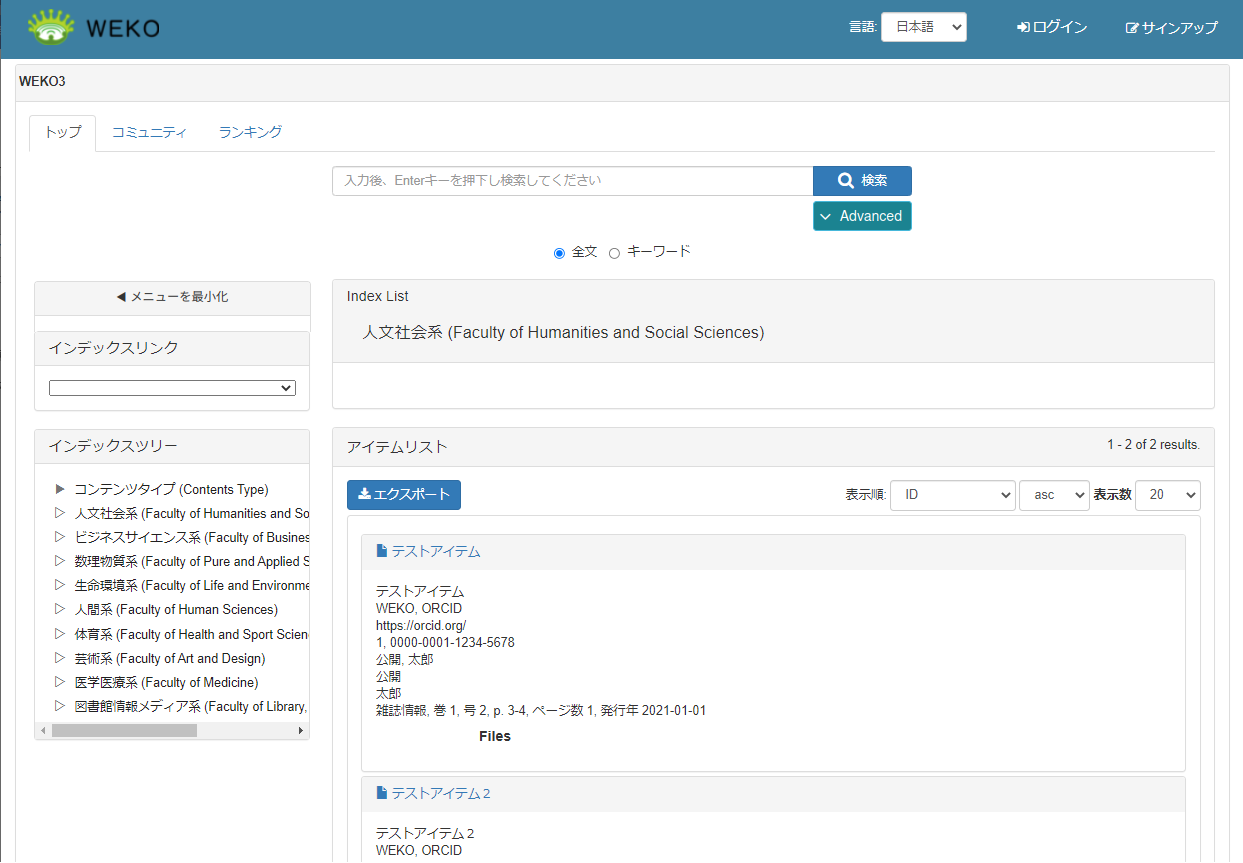Open the テストアイテム２ item link
Image resolution: width=1243 pixels, height=863 pixels.
pos(441,793)
